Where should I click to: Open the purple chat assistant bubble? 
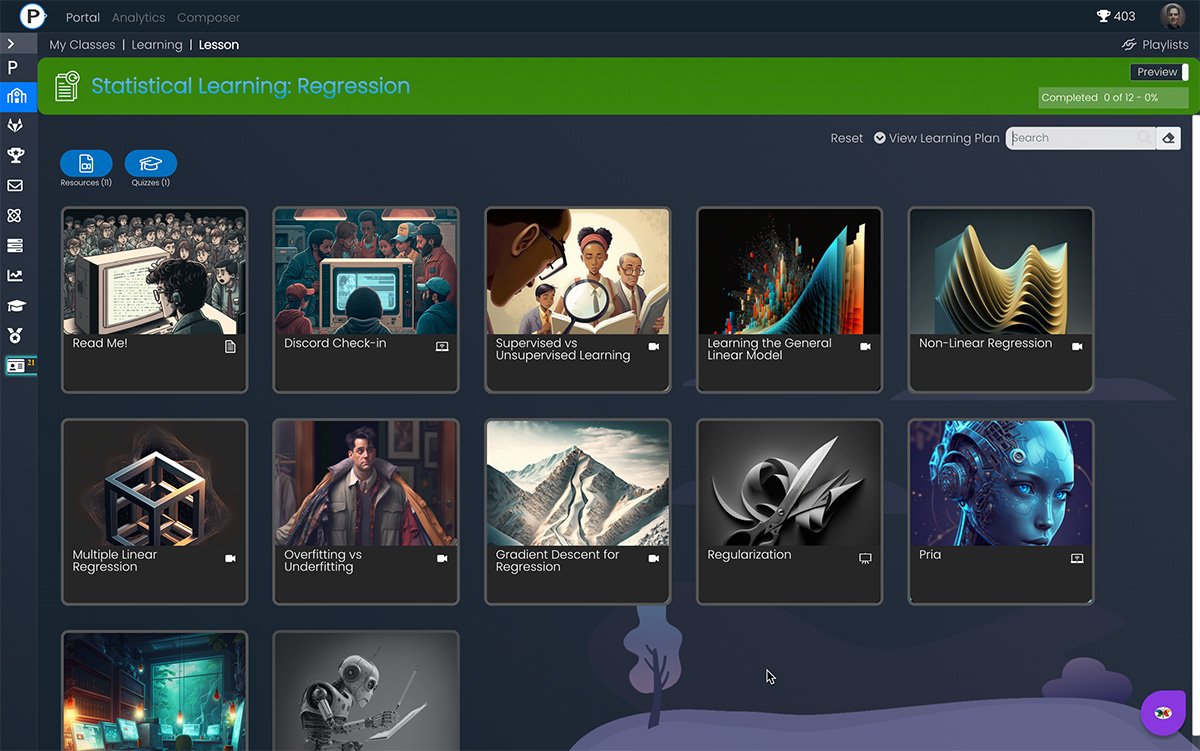1163,713
